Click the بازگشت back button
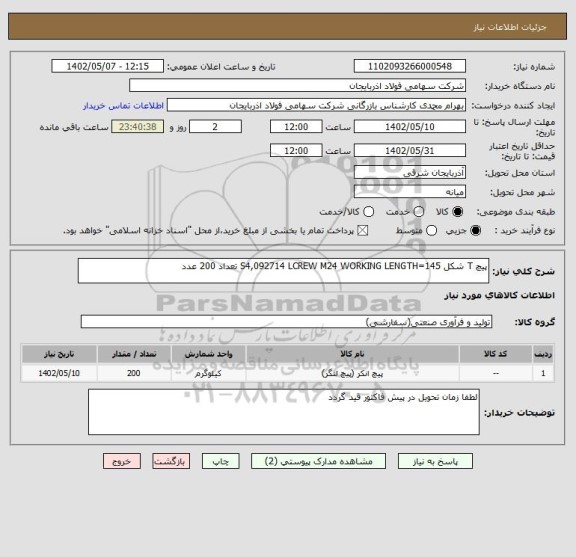Viewport: 576px width, 557px height. pos(171,461)
